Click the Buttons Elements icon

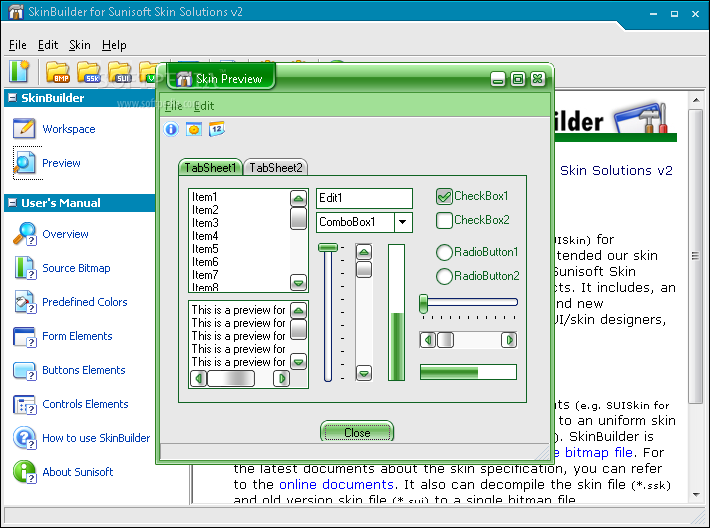pyautogui.click(x=24, y=370)
